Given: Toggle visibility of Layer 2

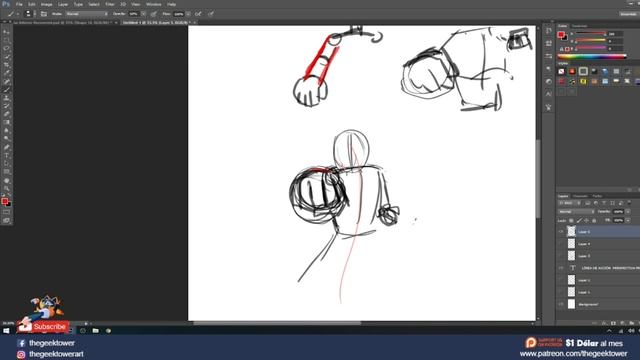Looking at the screenshot, I should point(561,280).
